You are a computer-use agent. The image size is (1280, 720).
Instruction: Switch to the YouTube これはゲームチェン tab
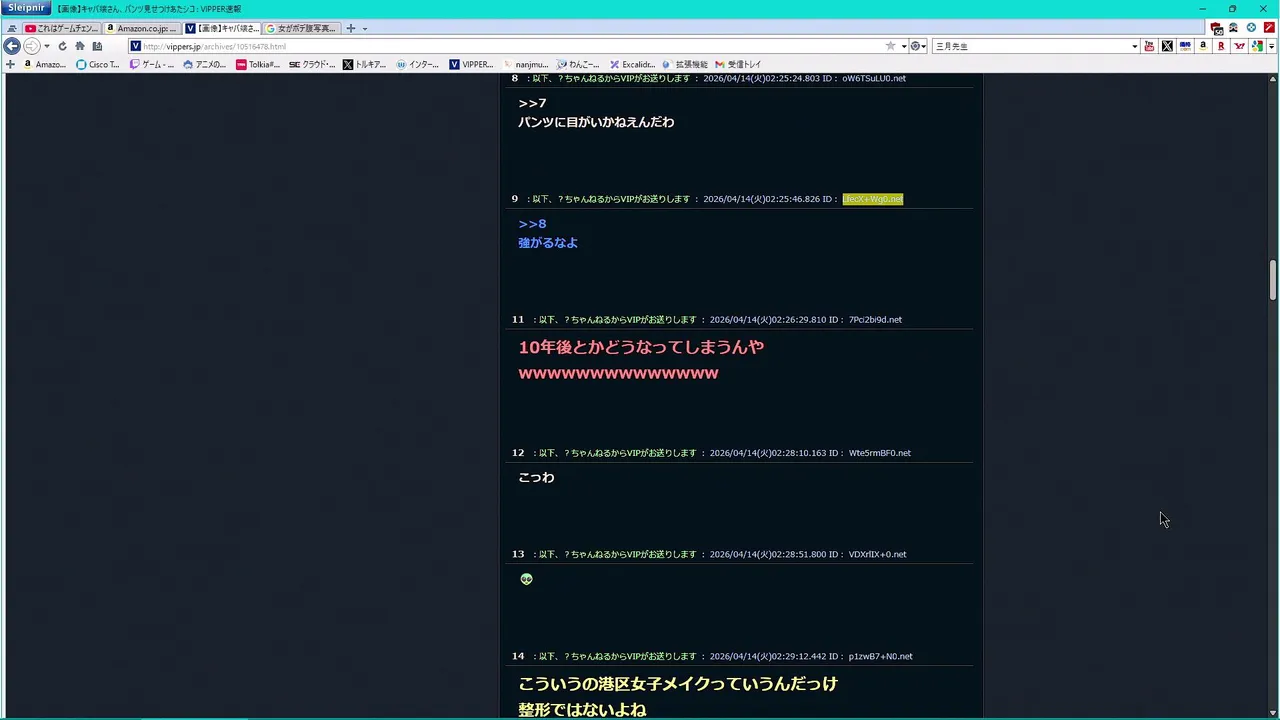click(62, 28)
